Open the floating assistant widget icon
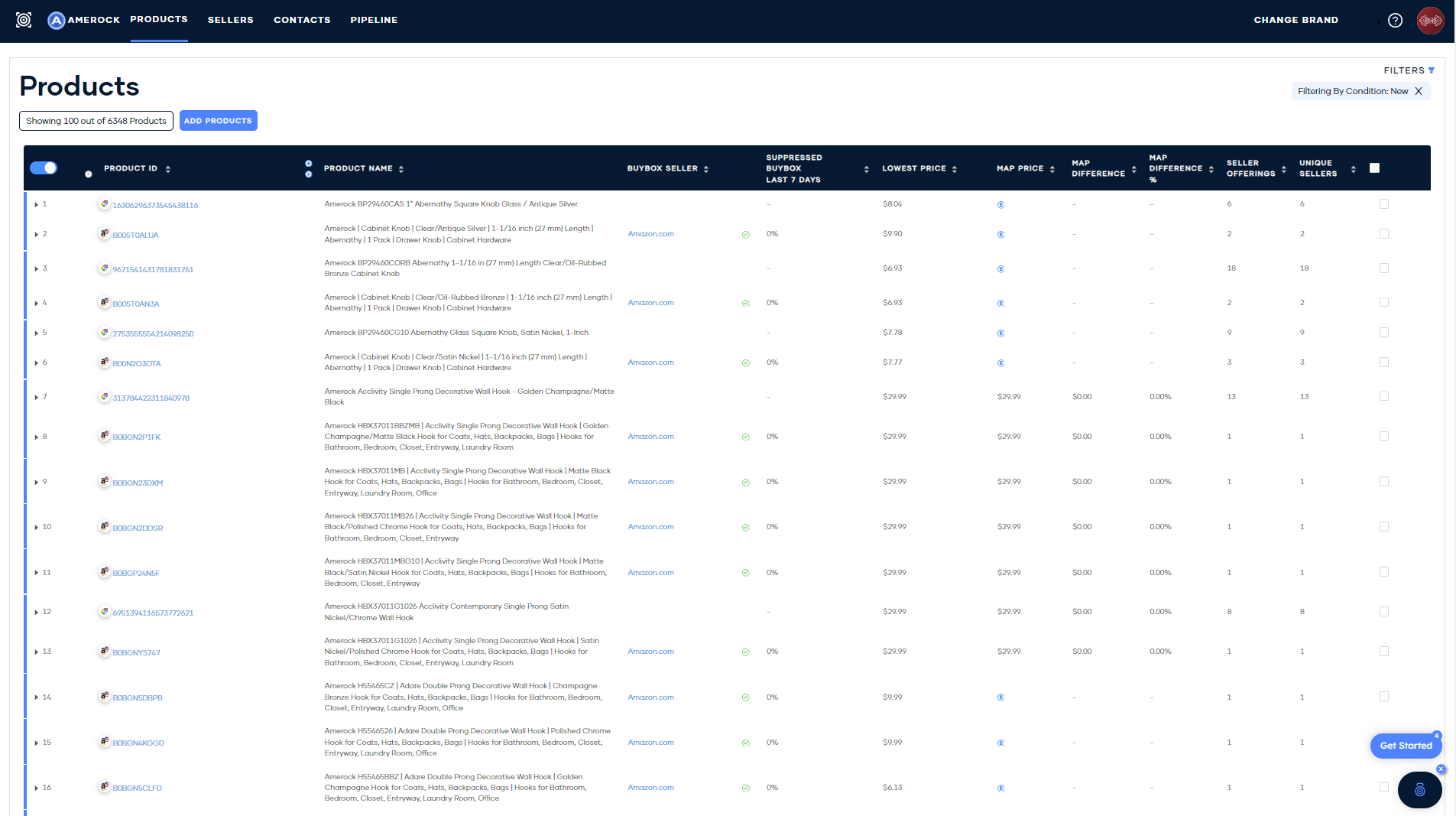The image size is (1456, 816). 1419,790
